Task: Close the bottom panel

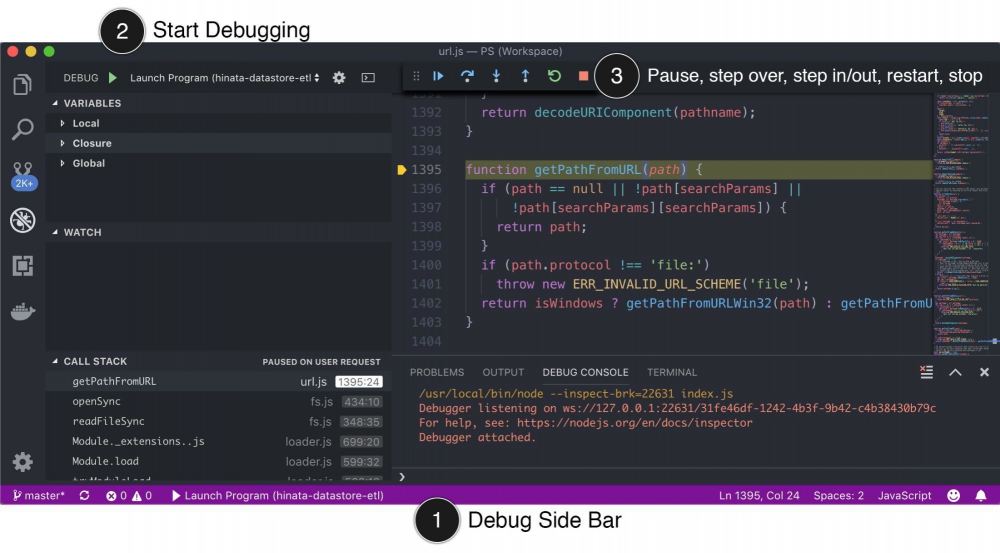Action: [x=984, y=372]
